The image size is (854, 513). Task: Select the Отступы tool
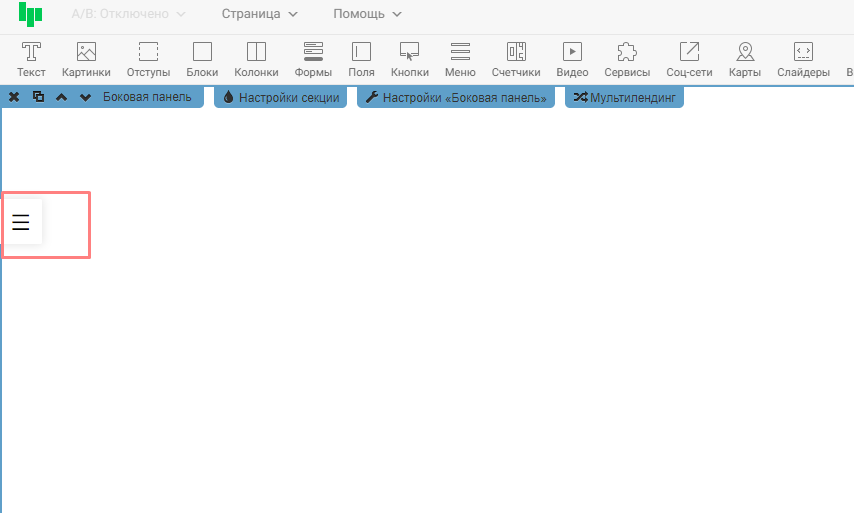point(148,59)
